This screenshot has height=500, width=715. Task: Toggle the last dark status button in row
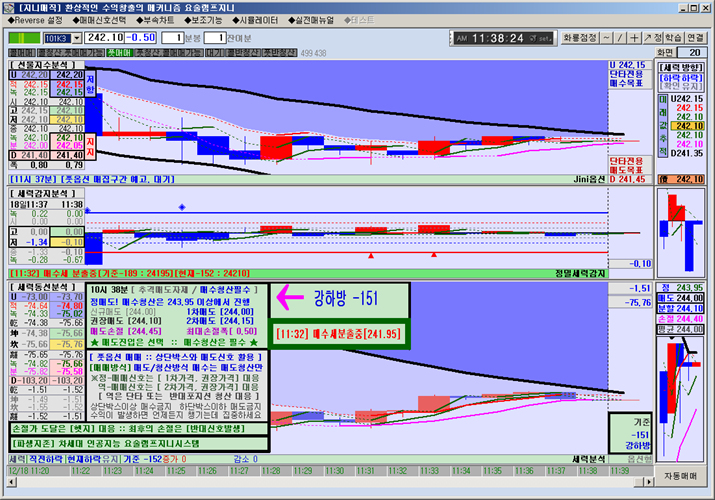click(280, 53)
